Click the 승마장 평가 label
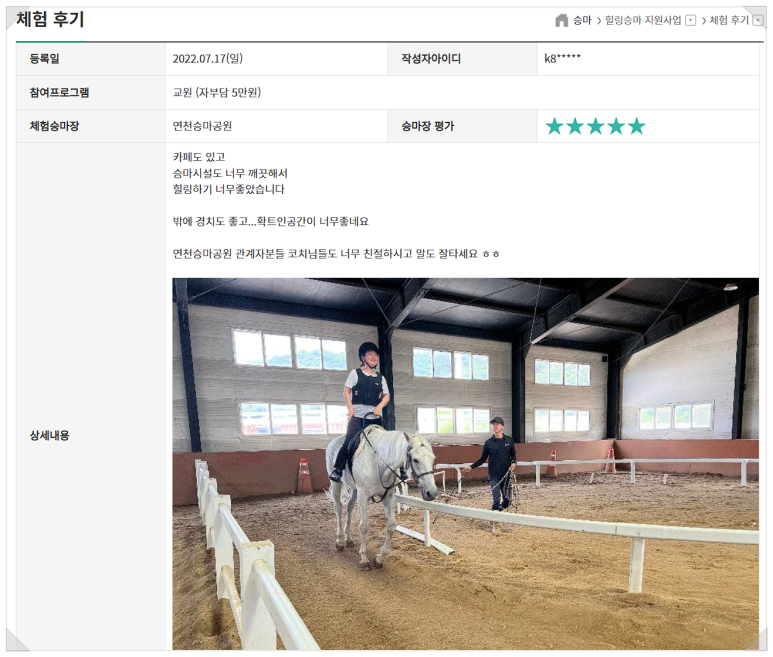 (427, 126)
